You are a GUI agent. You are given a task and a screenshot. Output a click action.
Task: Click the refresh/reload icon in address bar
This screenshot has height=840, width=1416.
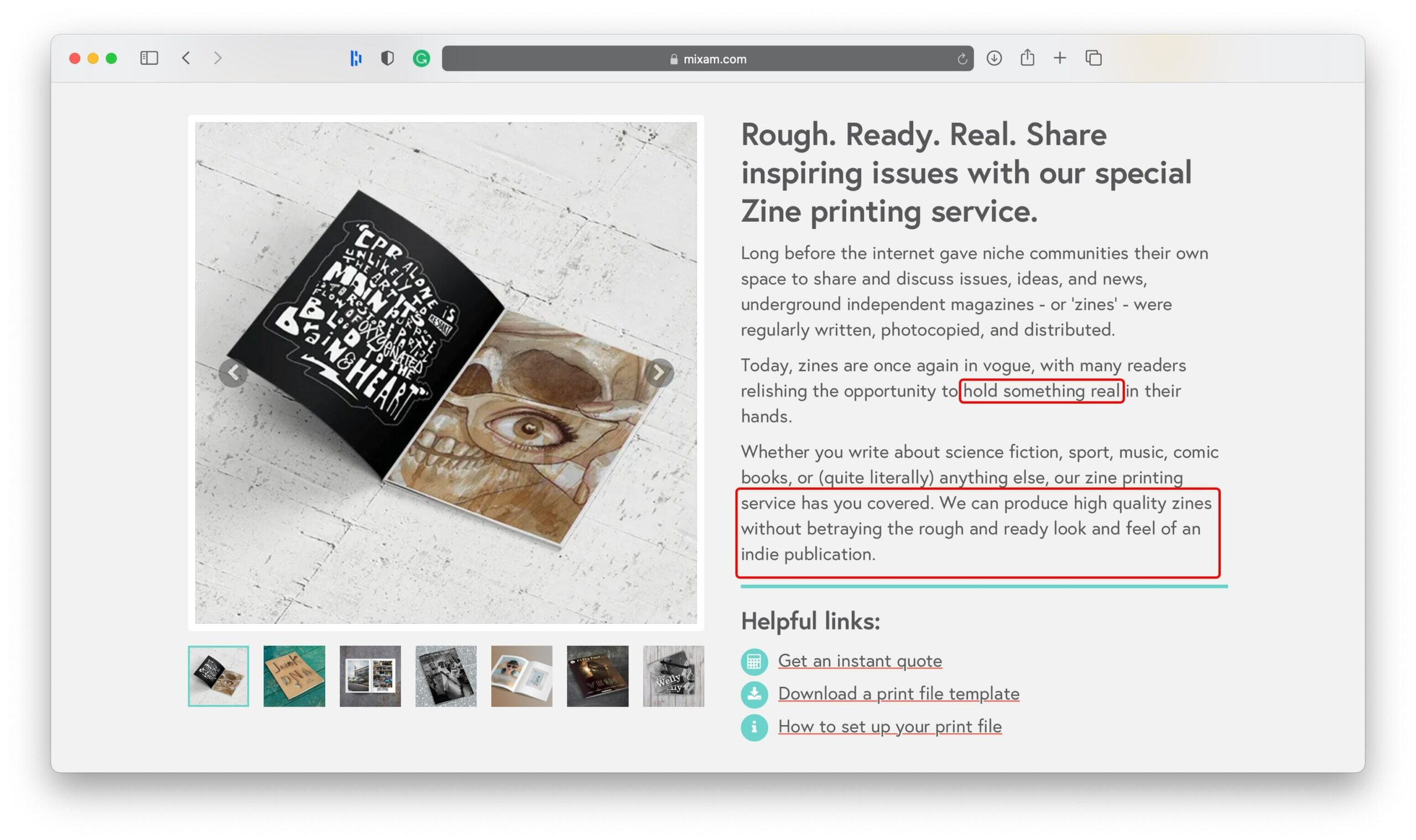[960, 58]
